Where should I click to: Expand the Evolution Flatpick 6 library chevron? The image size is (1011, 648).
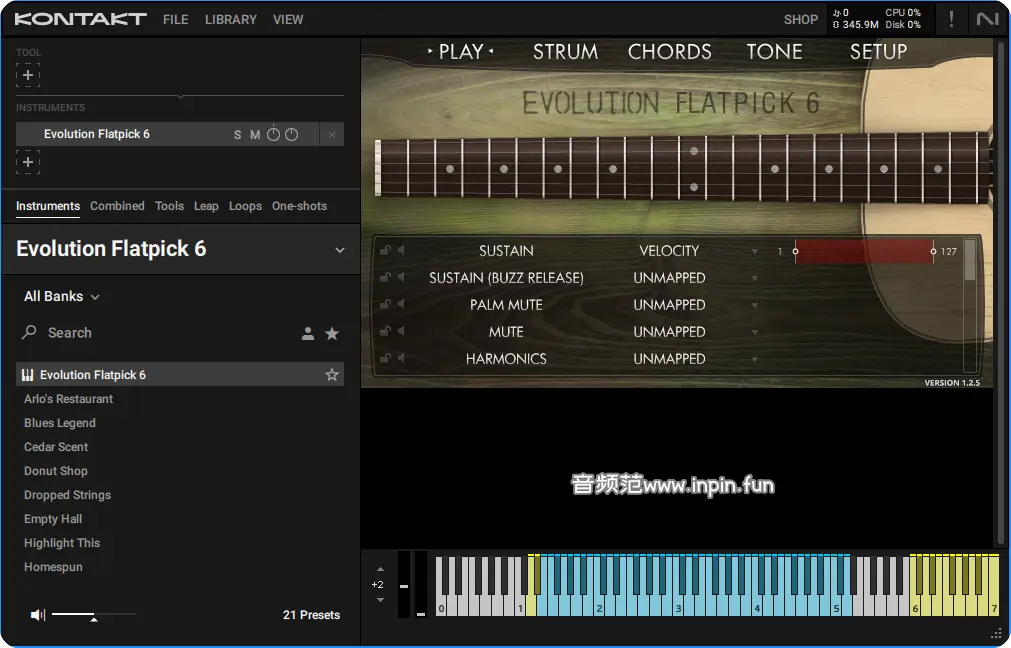tap(339, 250)
